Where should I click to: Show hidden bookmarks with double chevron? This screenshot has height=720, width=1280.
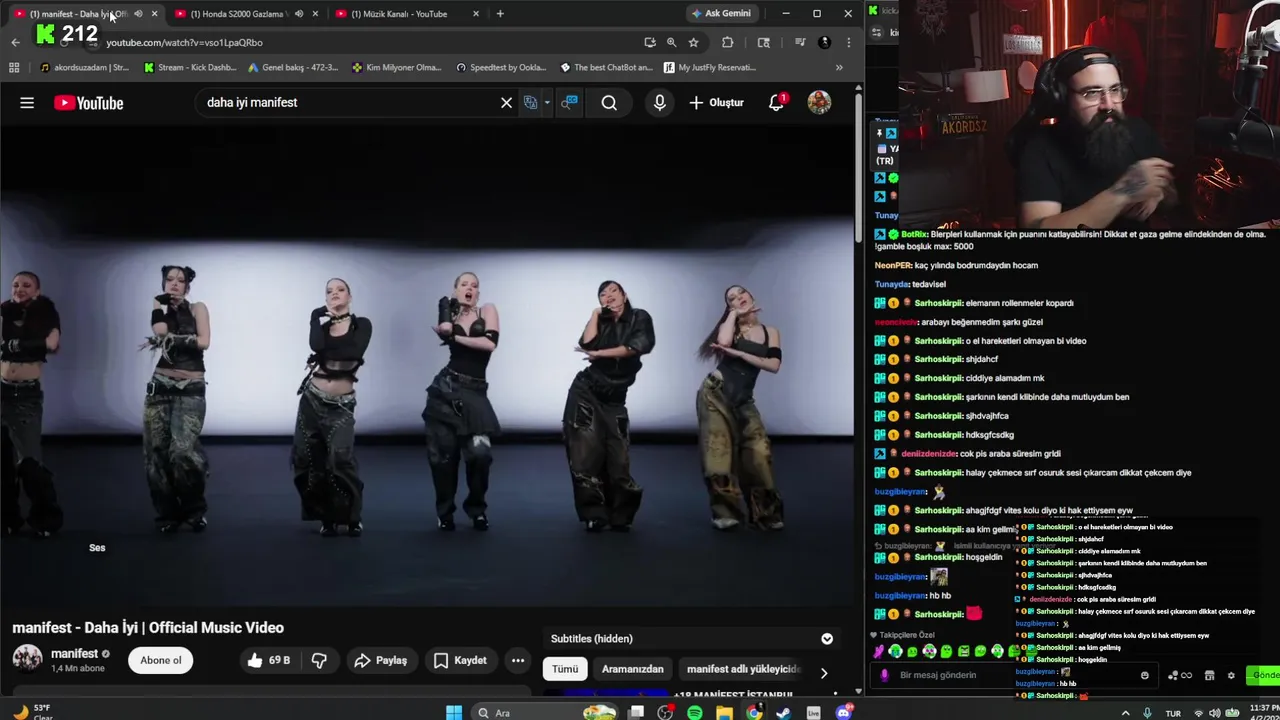click(839, 68)
